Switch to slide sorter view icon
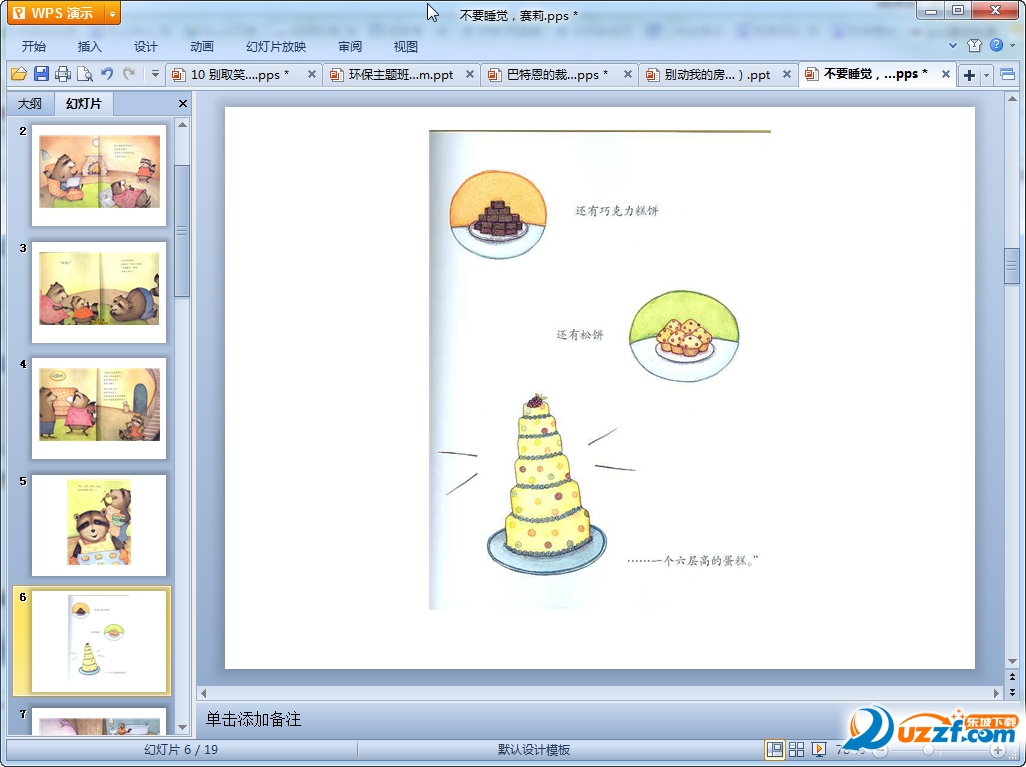Image resolution: width=1026 pixels, height=767 pixels. 796,749
